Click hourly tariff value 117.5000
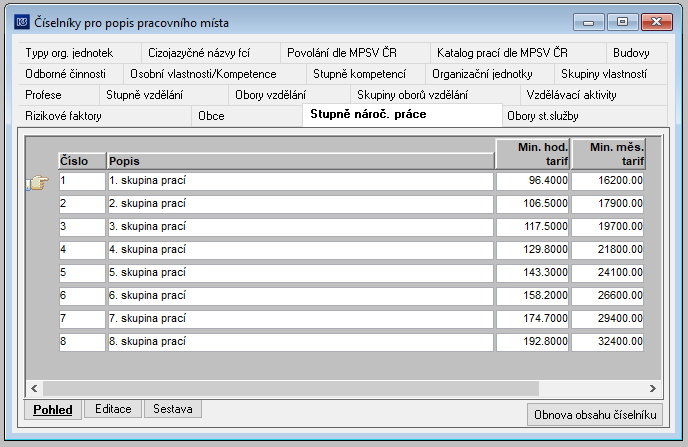This screenshot has height=447, width=688. 533,227
